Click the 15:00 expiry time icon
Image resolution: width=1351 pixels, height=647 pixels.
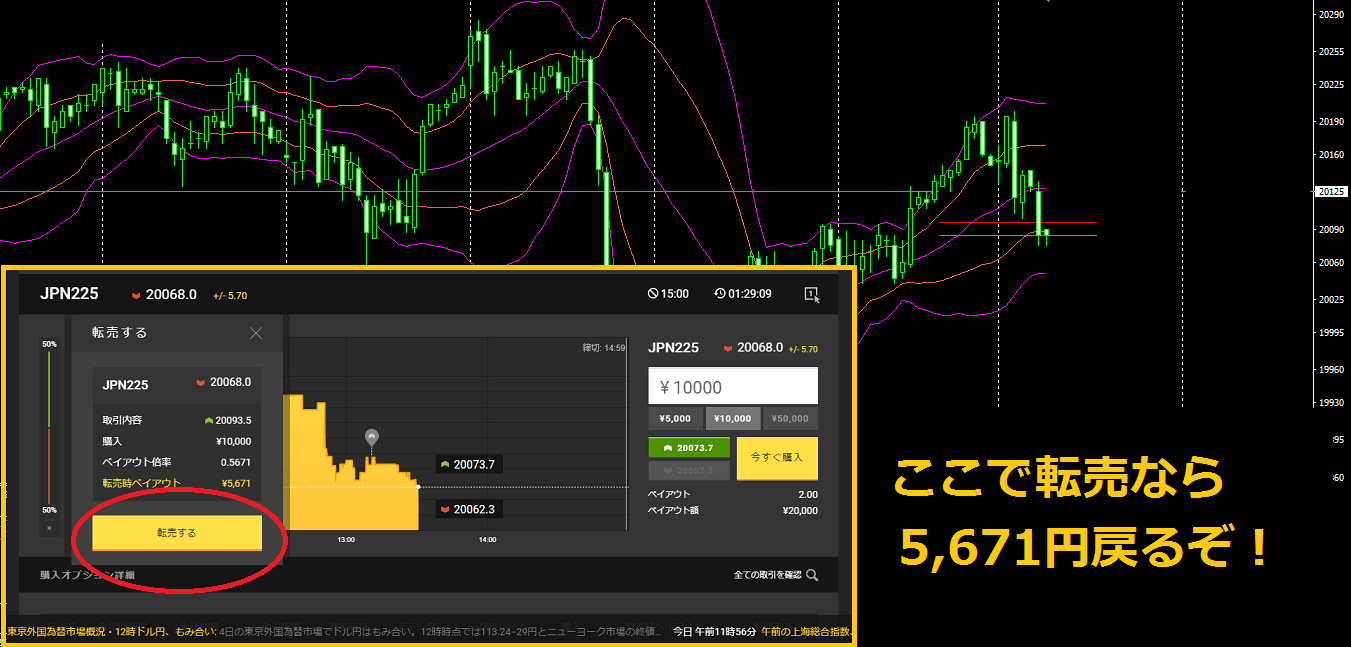pos(653,294)
